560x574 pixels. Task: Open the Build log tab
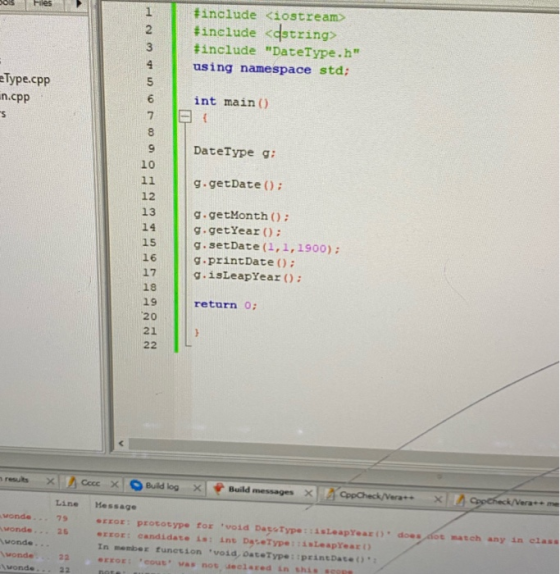[x=162, y=486]
